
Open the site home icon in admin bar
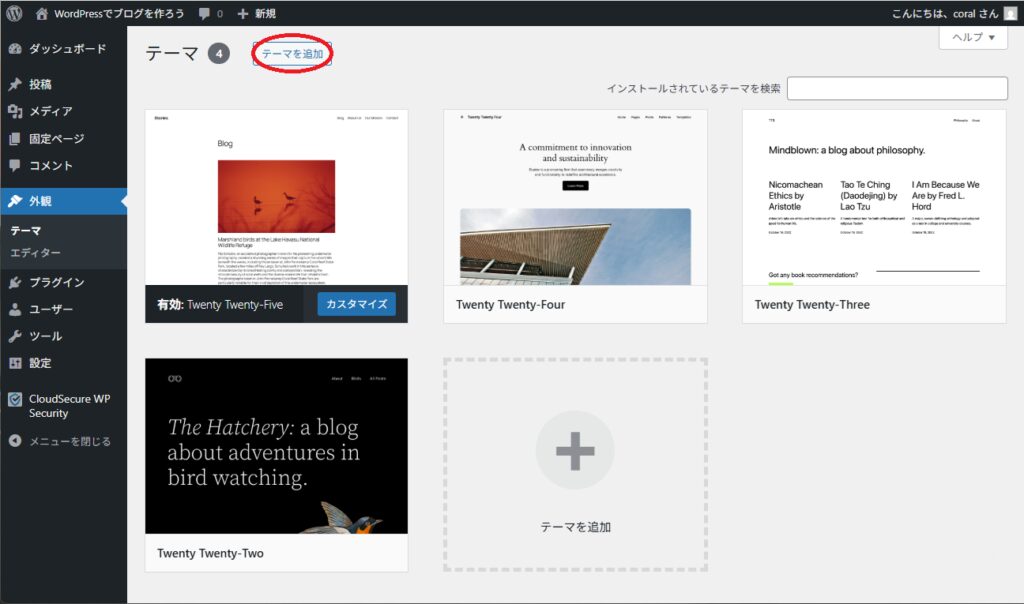coord(42,14)
